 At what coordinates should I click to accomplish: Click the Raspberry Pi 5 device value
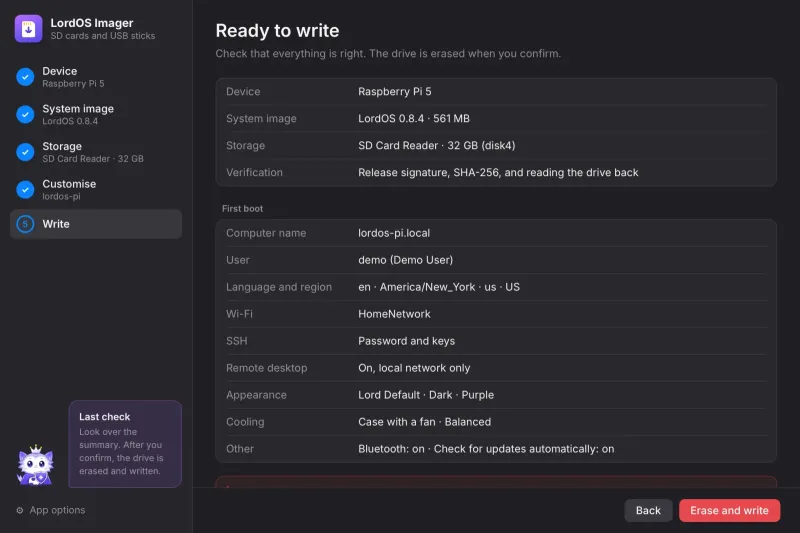[394, 92]
